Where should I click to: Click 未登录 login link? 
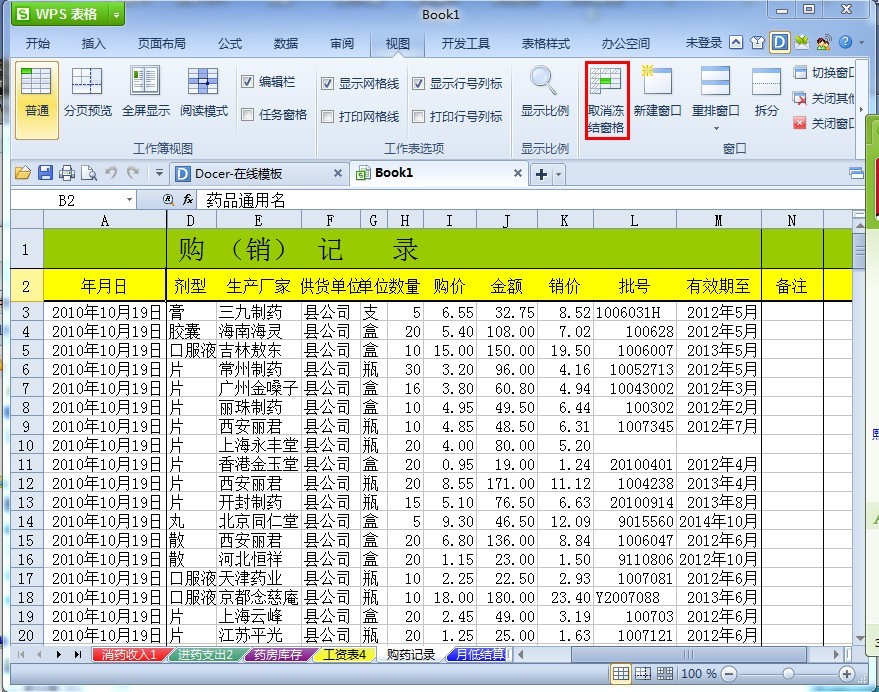click(704, 43)
